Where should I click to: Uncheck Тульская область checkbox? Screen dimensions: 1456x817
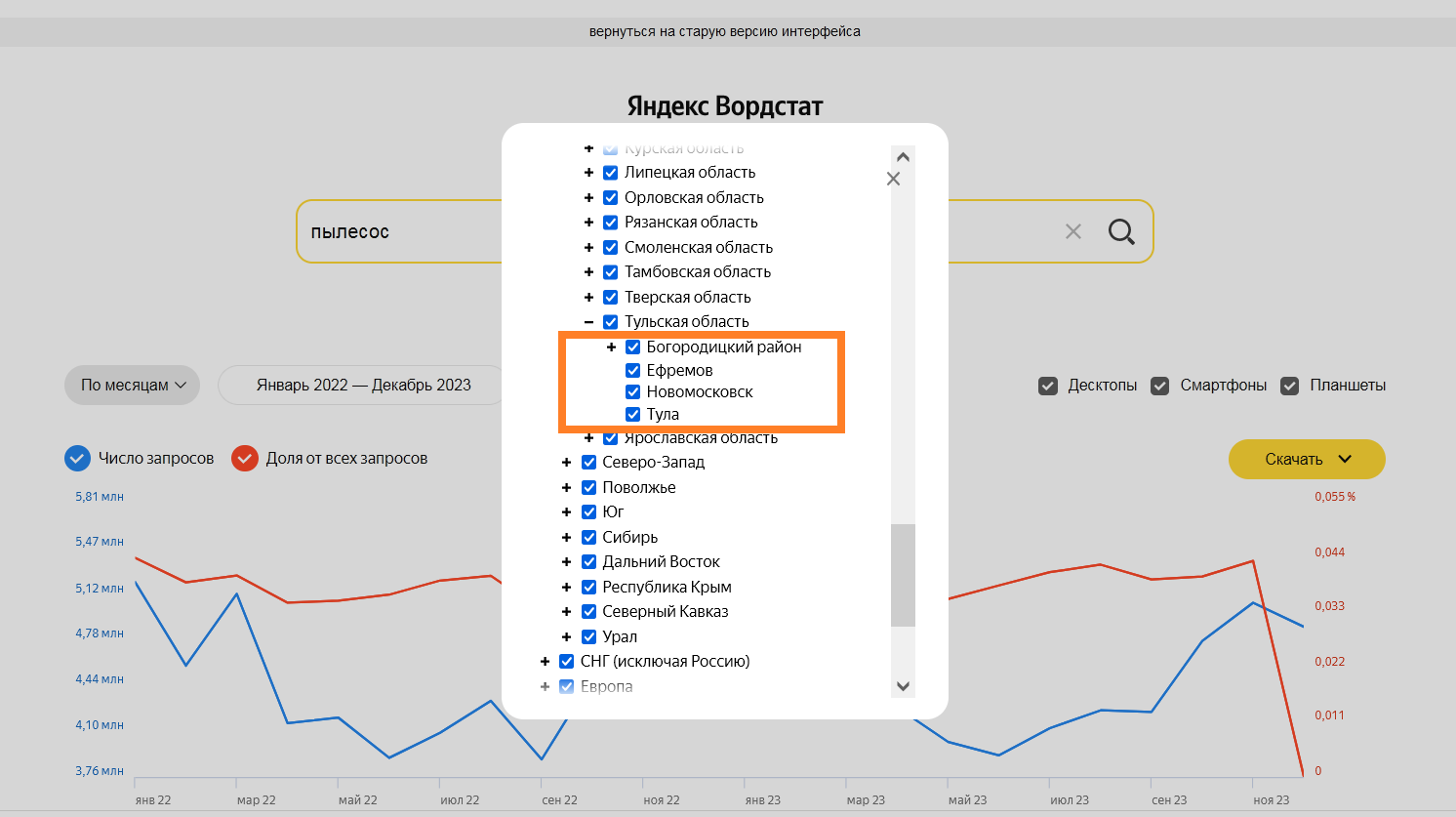610,322
